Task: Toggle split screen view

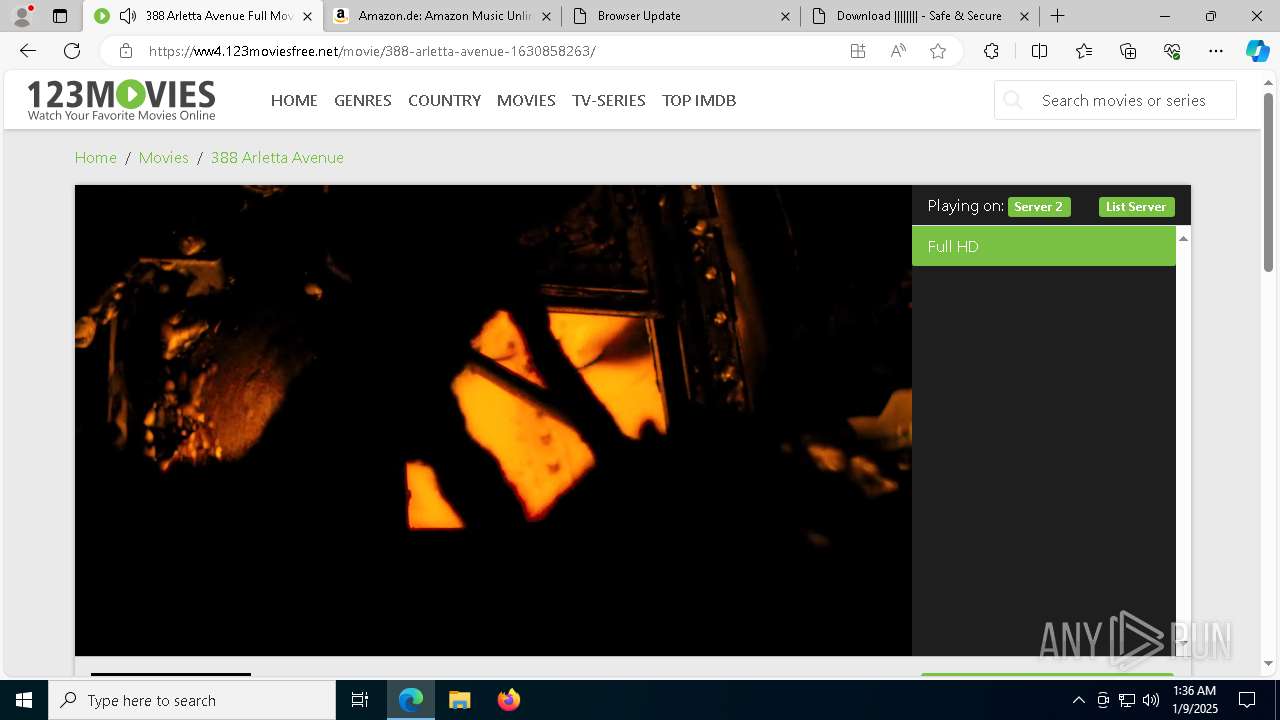Action: [x=1039, y=51]
